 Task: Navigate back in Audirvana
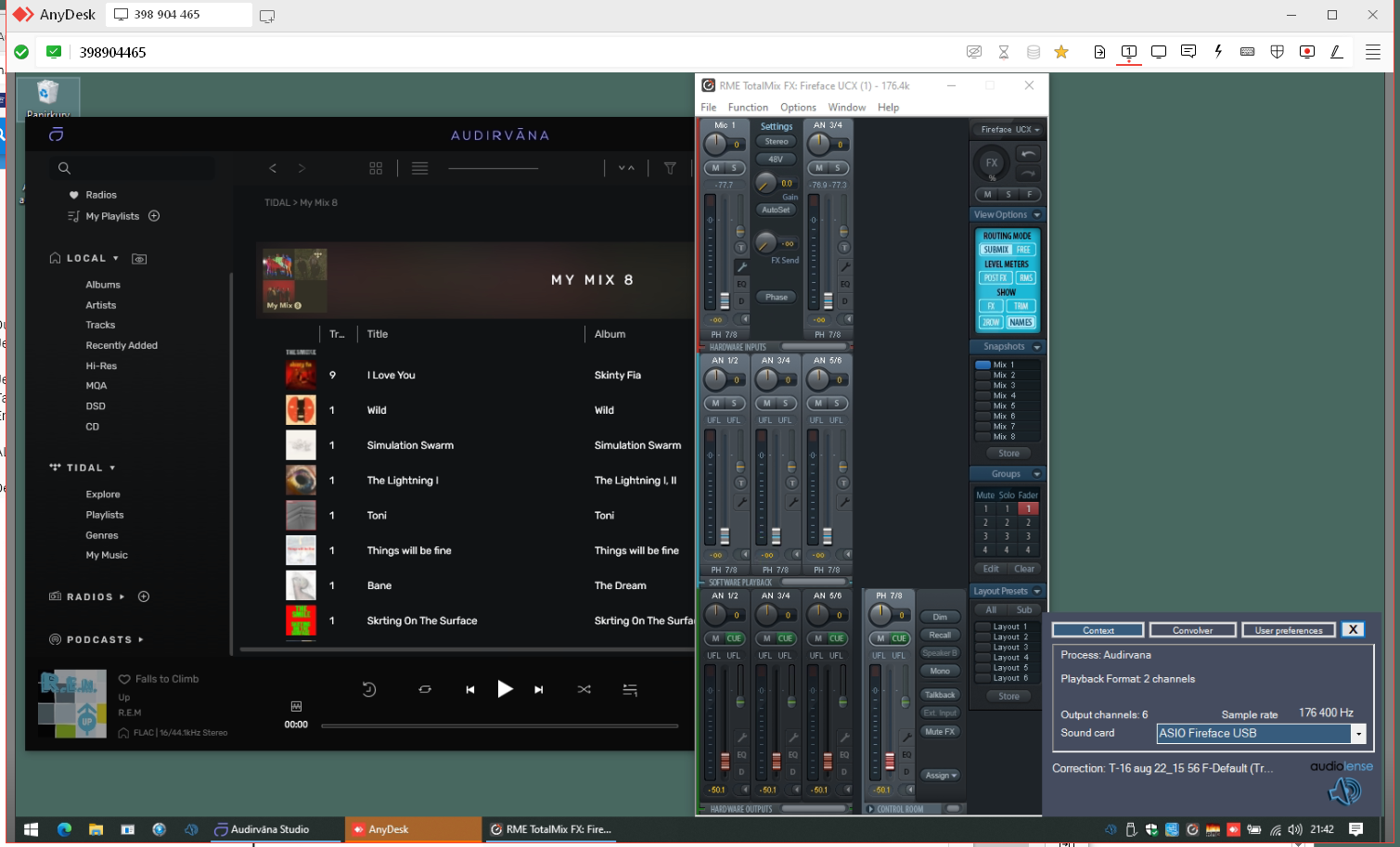pyautogui.click(x=273, y=168)
